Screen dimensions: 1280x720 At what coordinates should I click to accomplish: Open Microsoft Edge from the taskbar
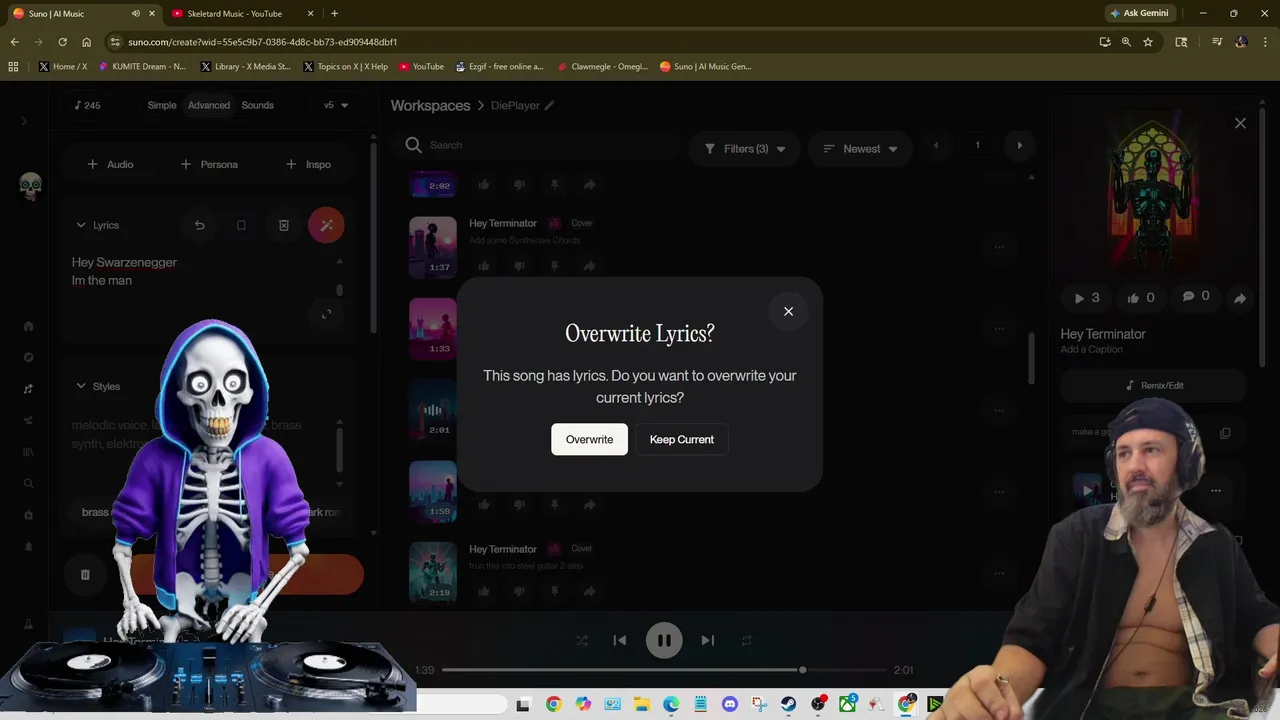click(x=671, y=705)
